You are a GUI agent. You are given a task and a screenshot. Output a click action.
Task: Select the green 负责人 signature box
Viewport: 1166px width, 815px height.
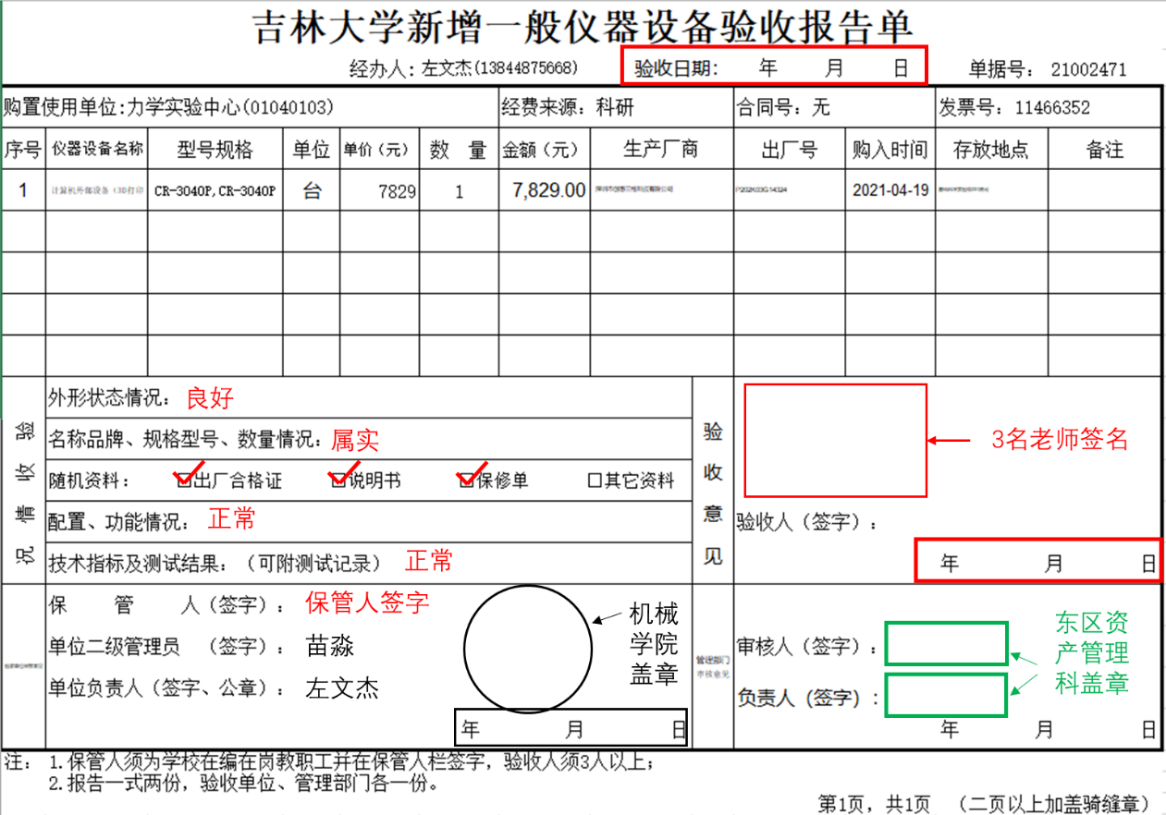point(946,695)
